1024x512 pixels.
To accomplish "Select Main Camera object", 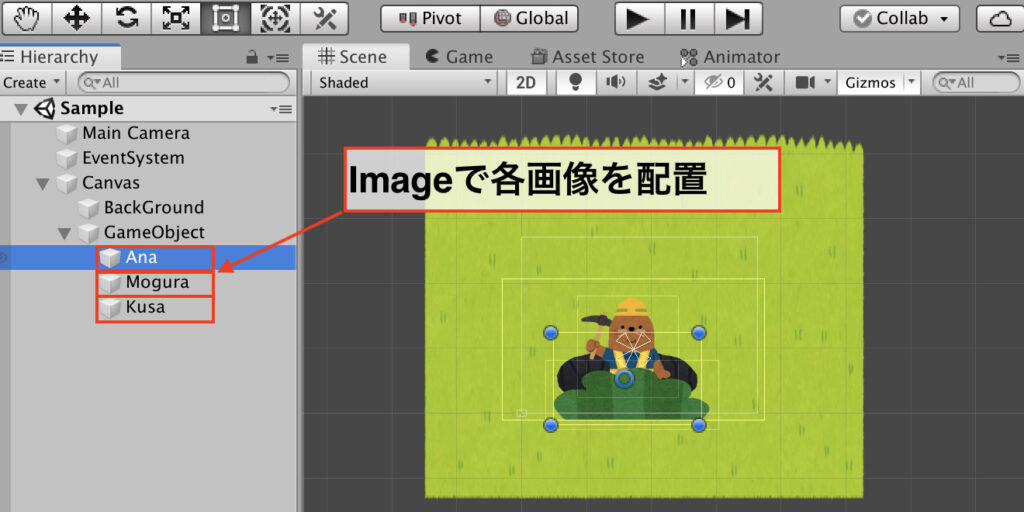I will [x=136, y=133].
